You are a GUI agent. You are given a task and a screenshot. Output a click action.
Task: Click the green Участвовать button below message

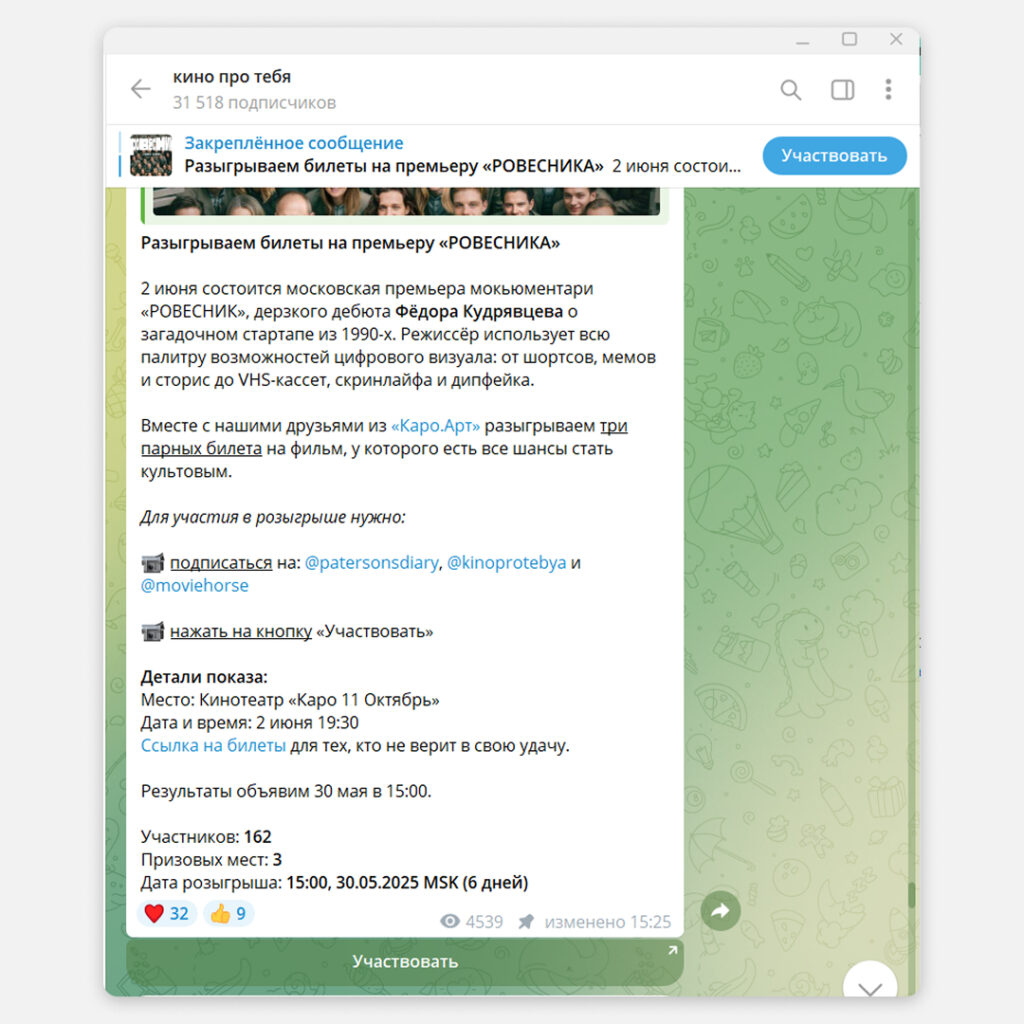405,961
